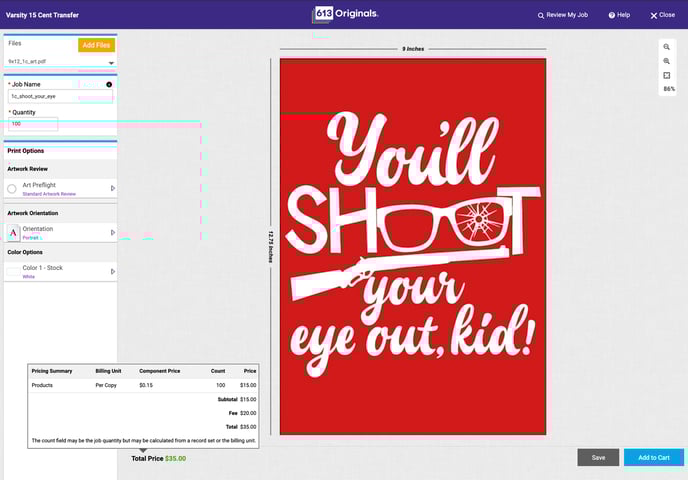This screenshot has height=480, width=688.
Task: Click the Varsity 15 Cent Transfer title
Action: (42, 15)
